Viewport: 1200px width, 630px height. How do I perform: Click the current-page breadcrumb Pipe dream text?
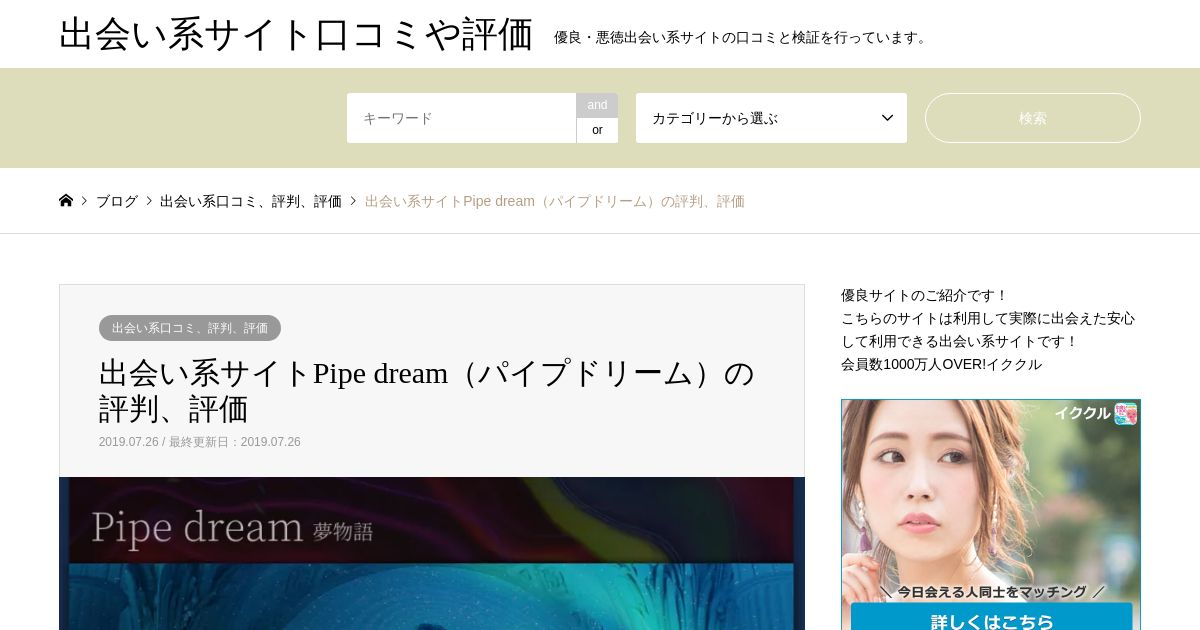555,201
